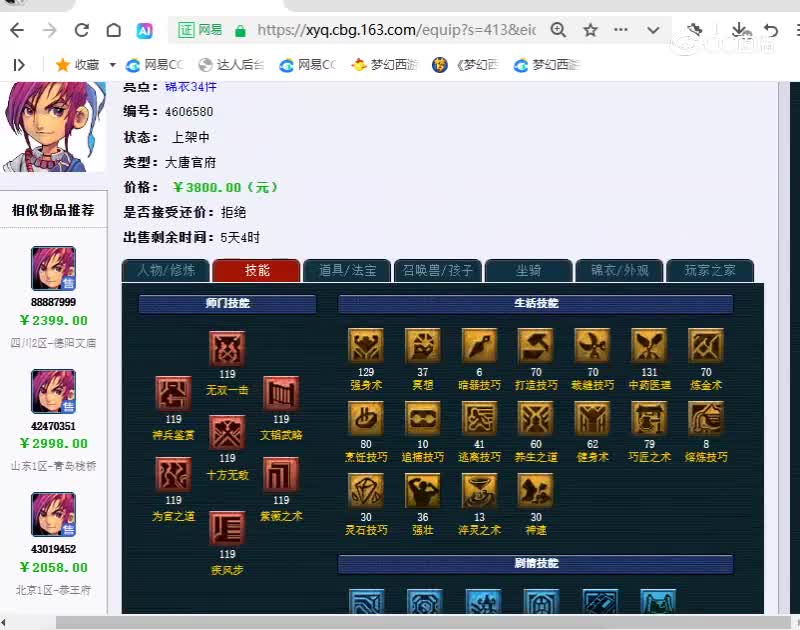
Task: Open the three-dot address bar menu
Action: coord(621,30)
